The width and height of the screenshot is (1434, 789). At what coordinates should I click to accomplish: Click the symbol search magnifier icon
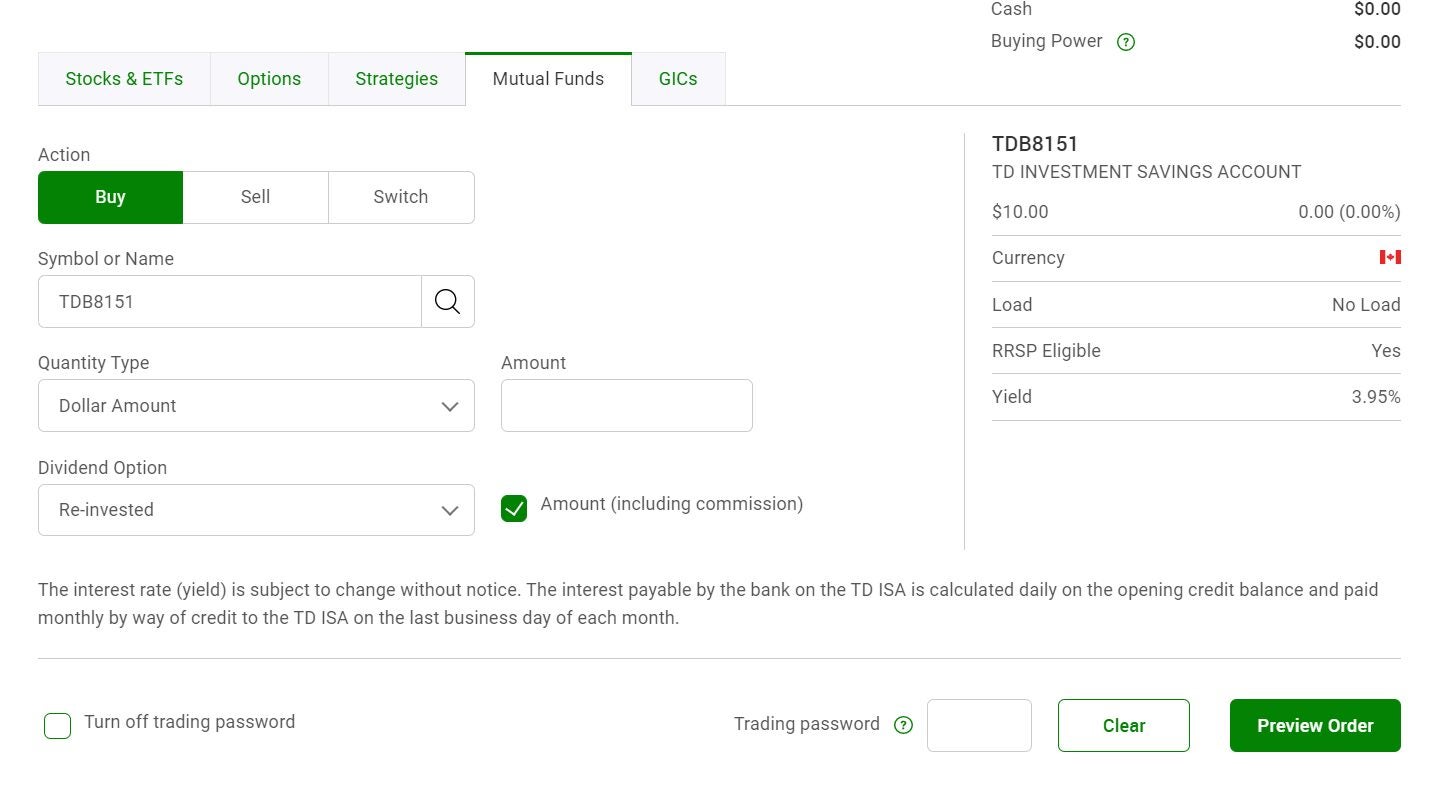tap(446, 300)
